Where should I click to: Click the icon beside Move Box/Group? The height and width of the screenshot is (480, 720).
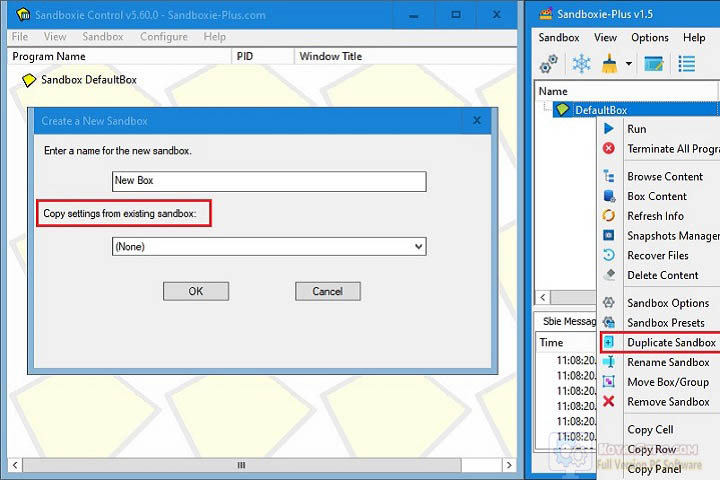point(609,382)
